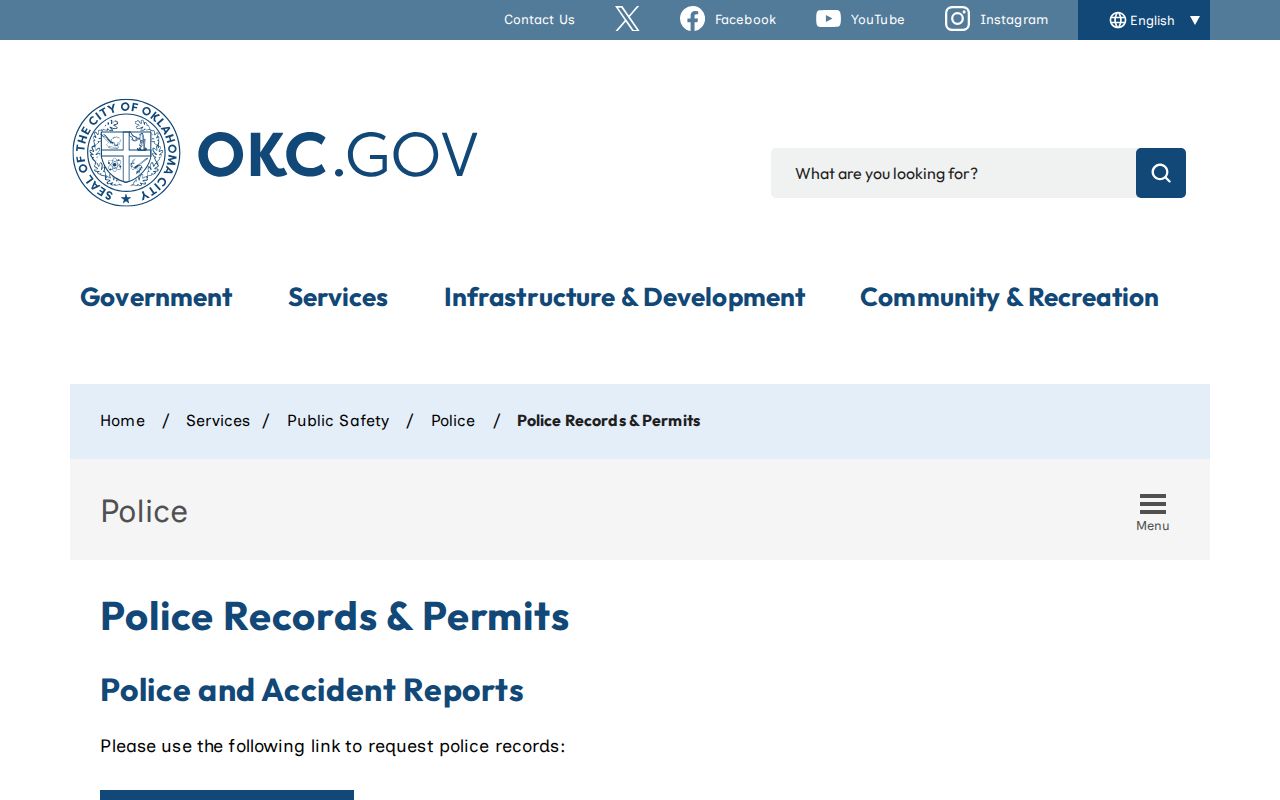
Task: Open the Government navigation menu
Action: click(x=156, y=297)
